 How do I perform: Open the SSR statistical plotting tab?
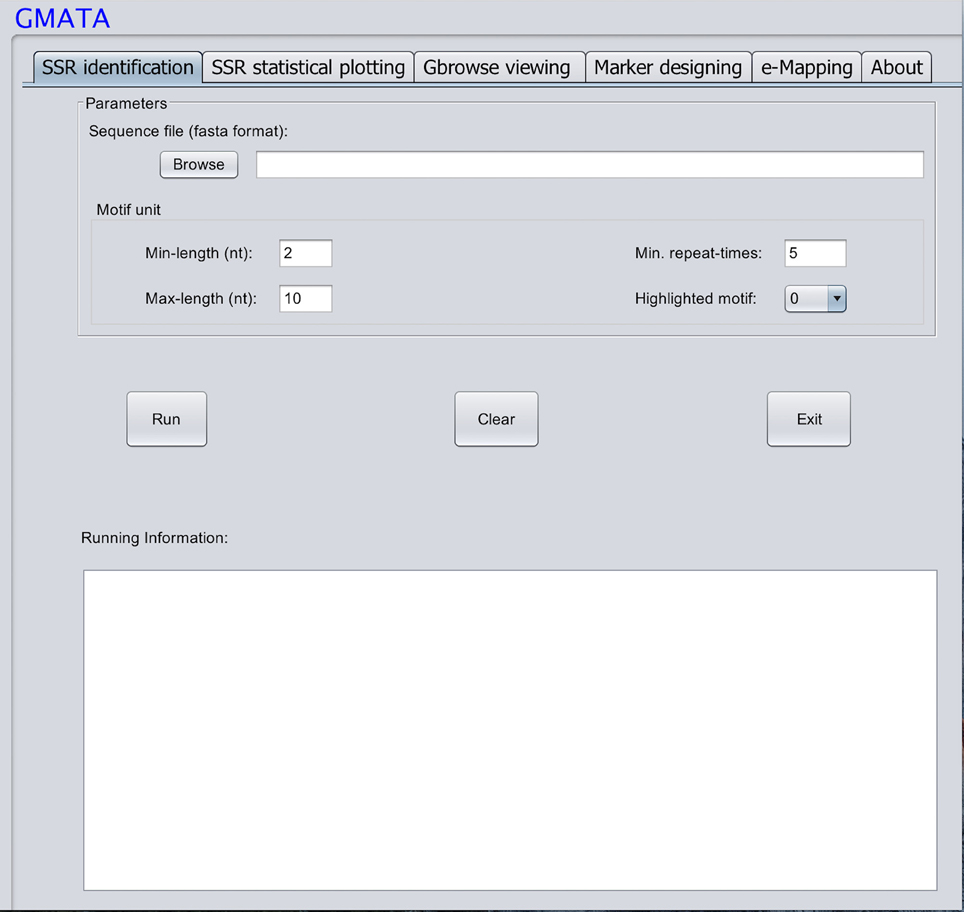click(308, 68)
